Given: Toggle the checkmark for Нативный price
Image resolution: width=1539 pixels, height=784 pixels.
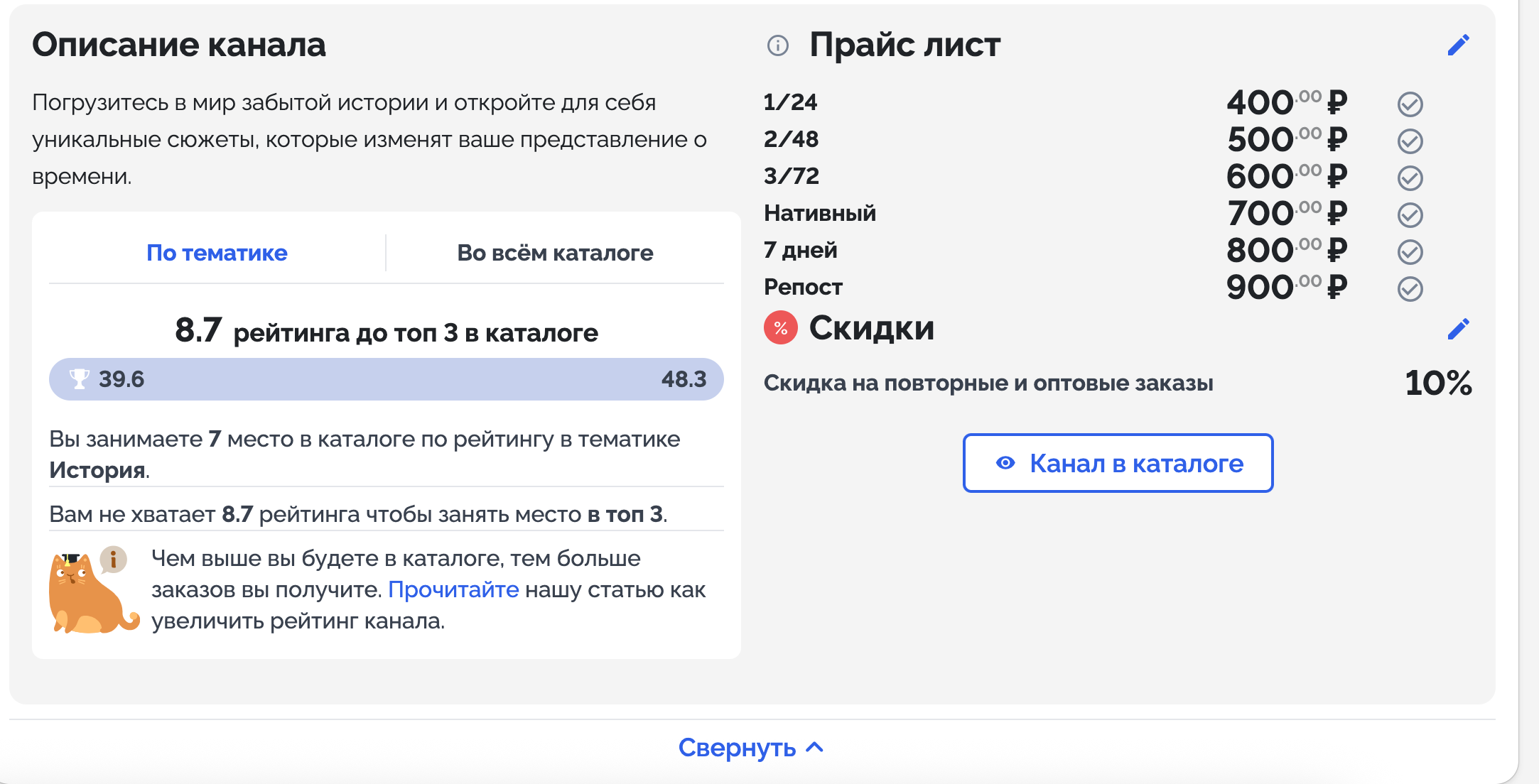Looking at the screenshot, I should [x=1410, y=215].
